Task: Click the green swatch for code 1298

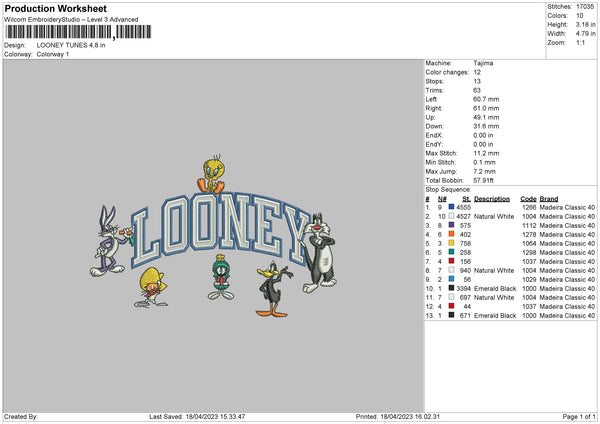Action: [451, 252]
